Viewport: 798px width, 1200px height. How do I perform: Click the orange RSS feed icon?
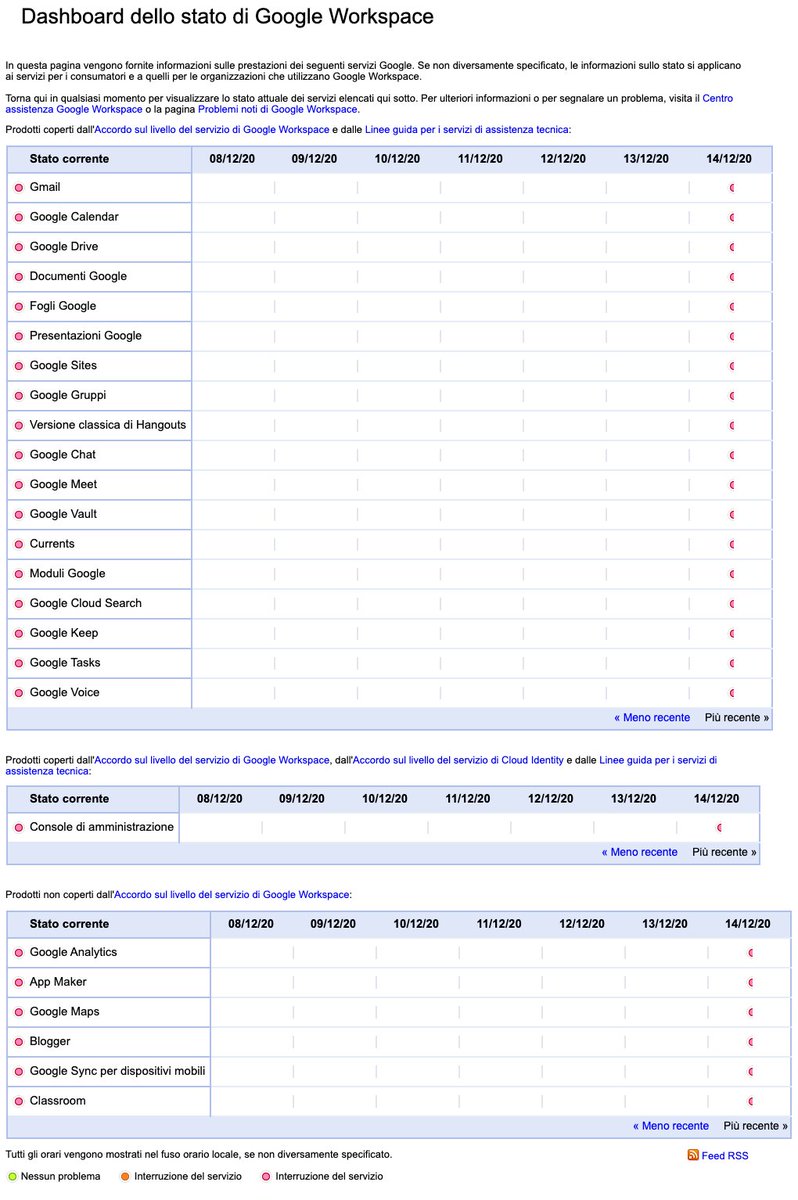[x=693, y=1155]
